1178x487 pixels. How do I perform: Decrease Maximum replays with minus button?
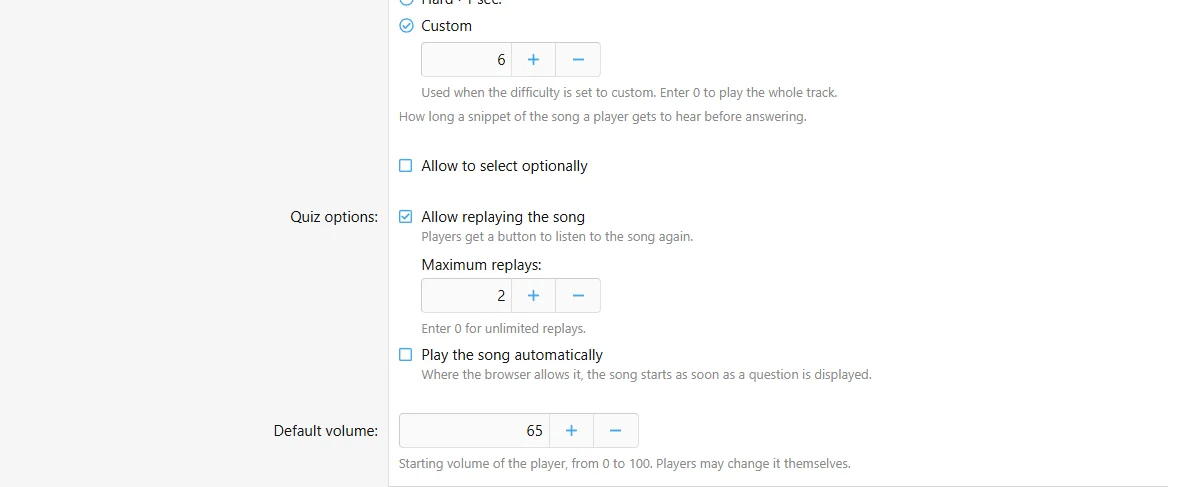pos(578,295)
